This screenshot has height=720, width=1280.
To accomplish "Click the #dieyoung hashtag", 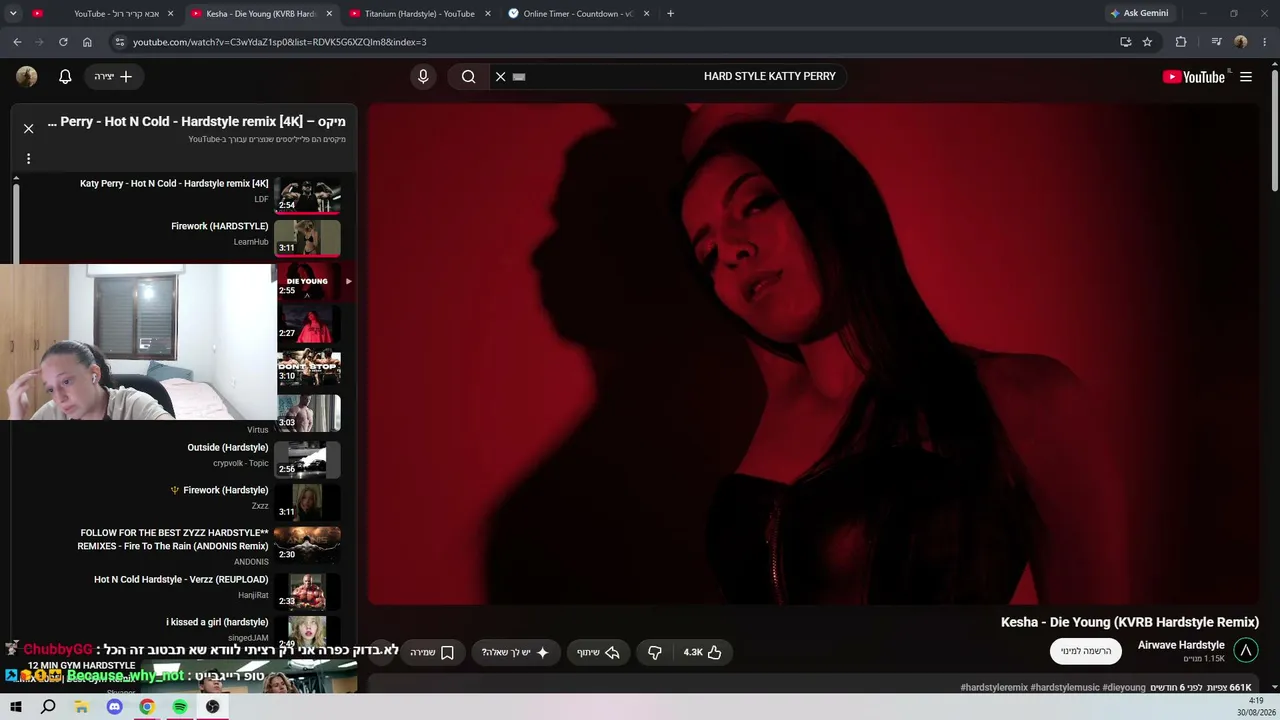I will pyautogui.click(x=1124, y=688).
